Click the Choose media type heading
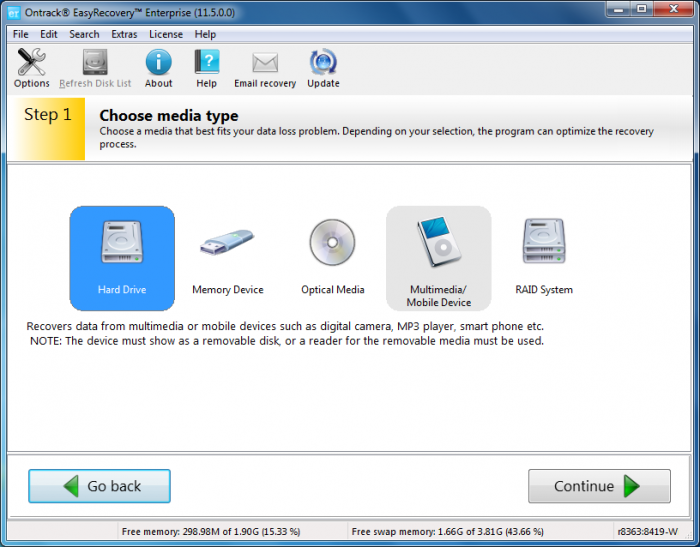 pyautogui.click(x=169, y=116)
